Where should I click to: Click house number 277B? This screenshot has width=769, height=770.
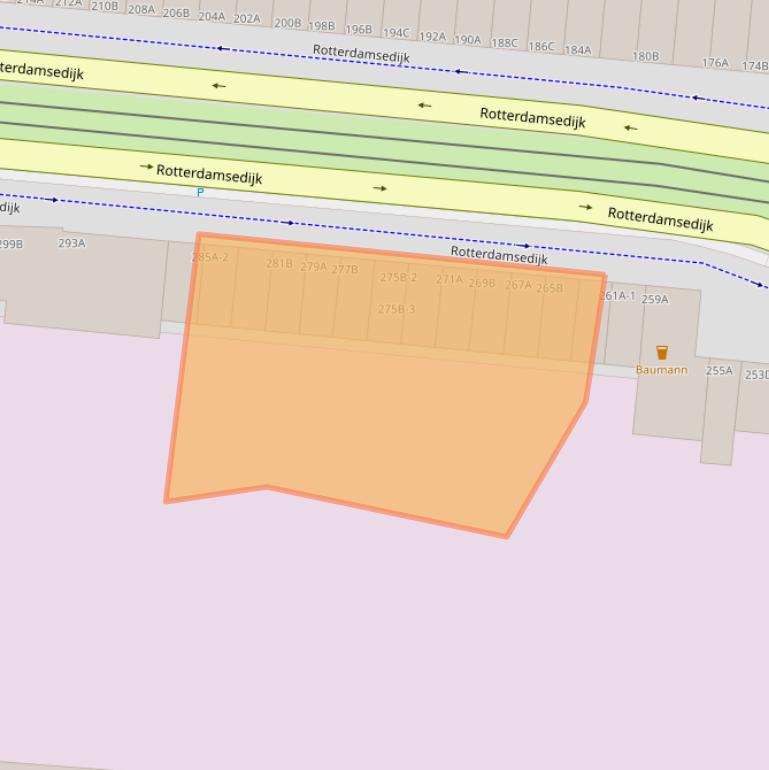pyautogui.click(x=344, y=270)
